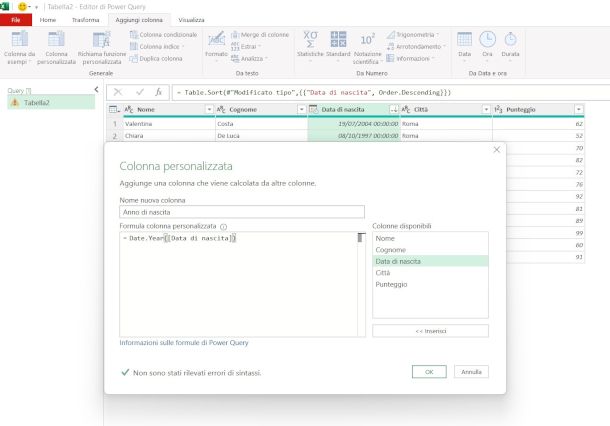Click the Nome nuova colonna field

pyautogui.click(x=242, y=212)
